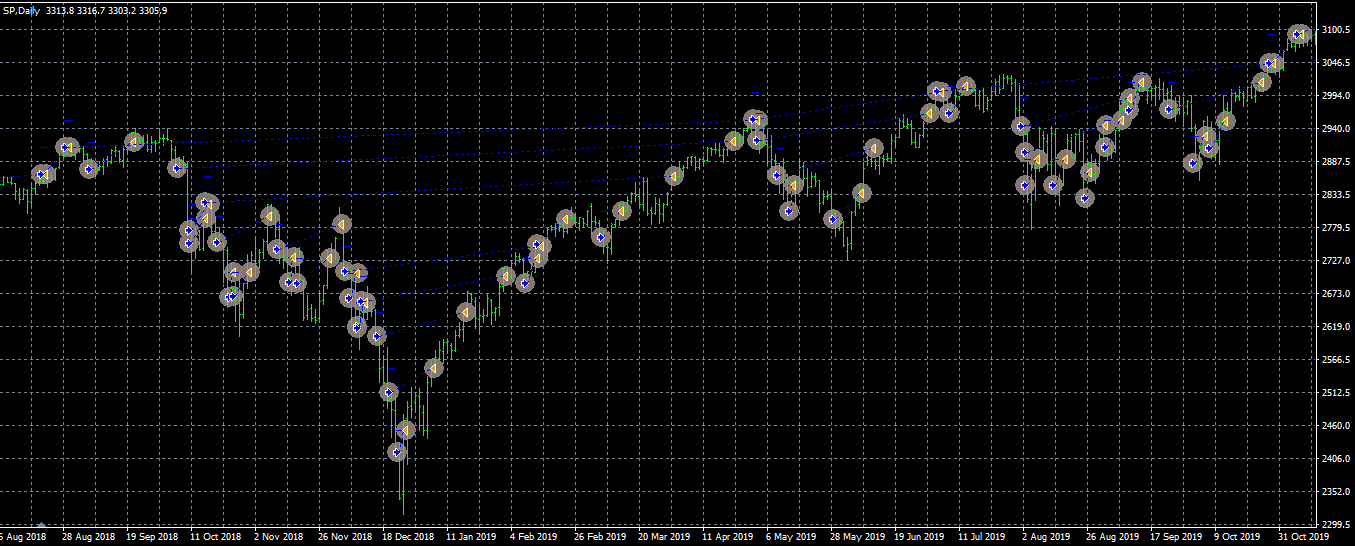Click the 26 Nov 2018 date label
1355x546 pixels.
[x=344, y=538]
